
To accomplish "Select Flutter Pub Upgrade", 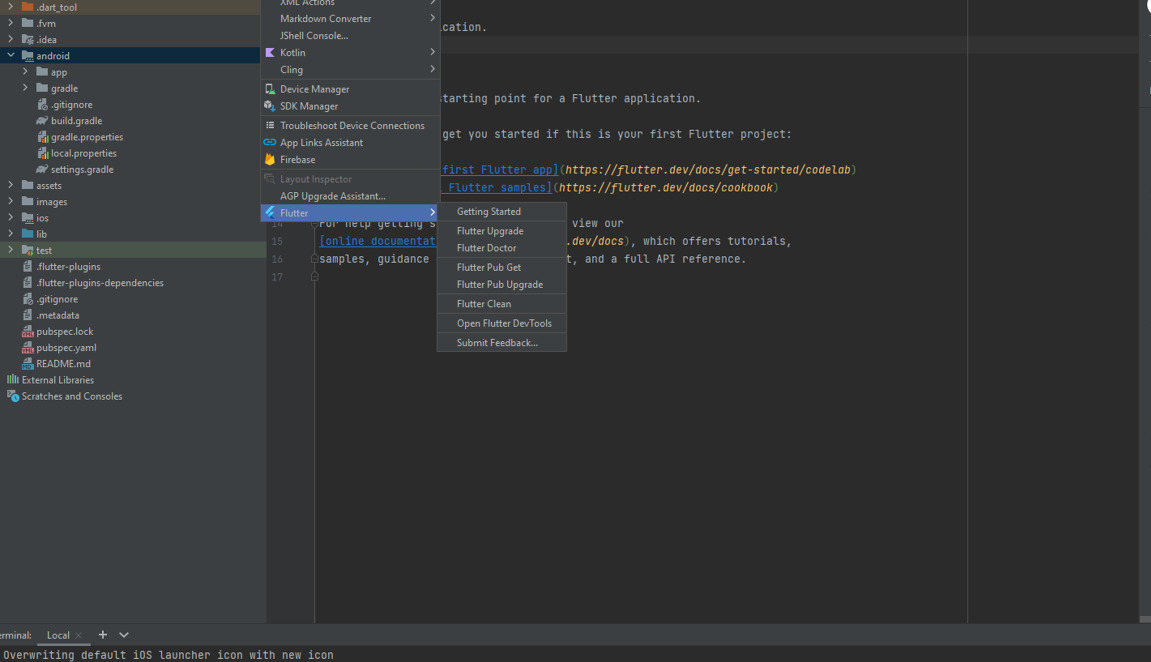I will click(501, 285).
